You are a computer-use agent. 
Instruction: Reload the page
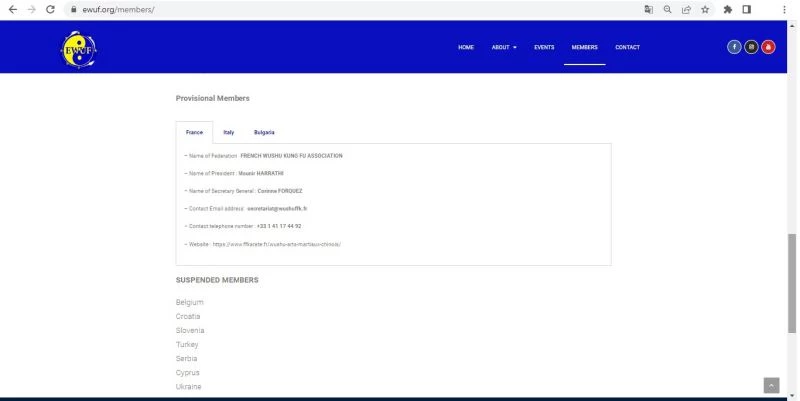pos(50,9)
